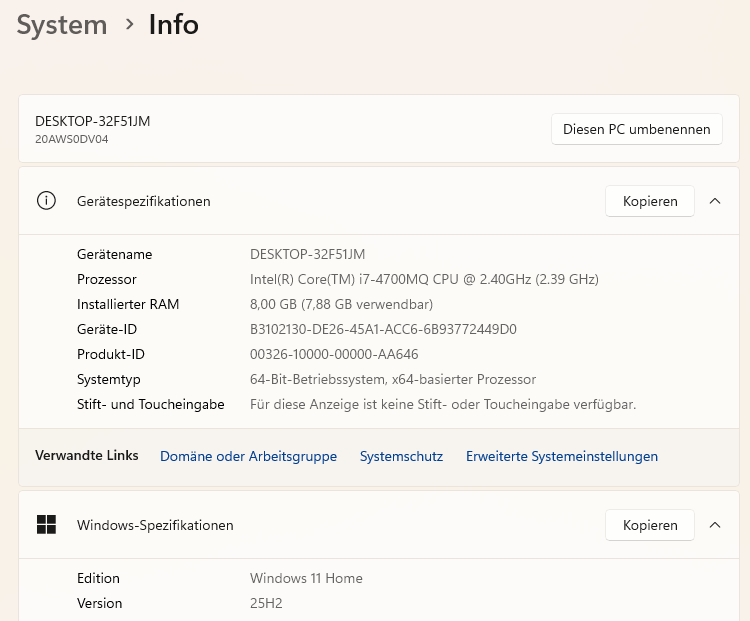Click the model text 20AWS0DV04
The image size is (750, 621).
(72, 139)
